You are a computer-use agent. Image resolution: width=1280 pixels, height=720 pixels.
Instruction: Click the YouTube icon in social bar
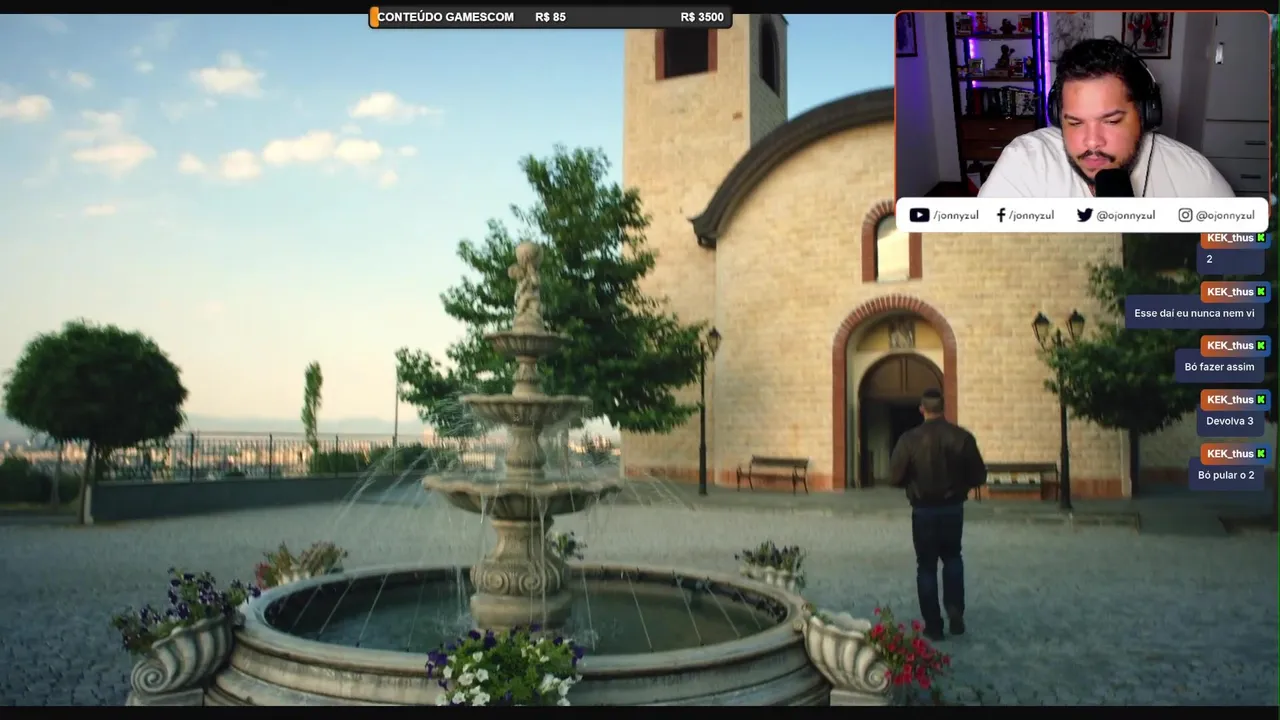pos(919,215)
